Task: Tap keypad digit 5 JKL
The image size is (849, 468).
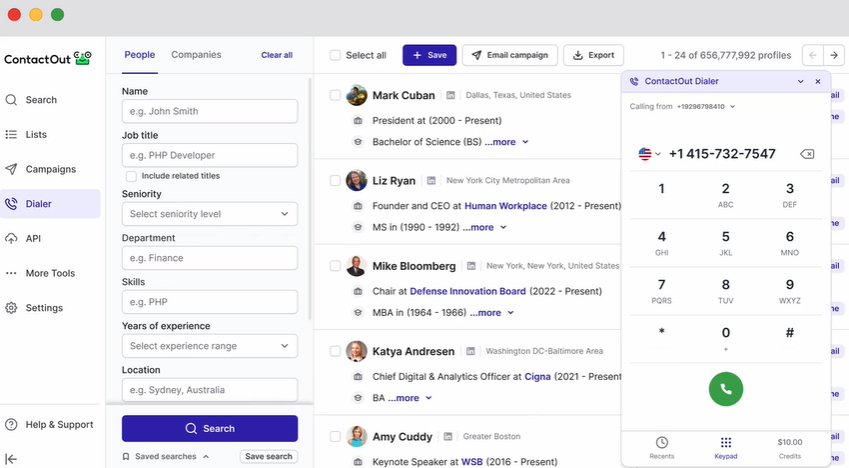Action: pyautogui.click(x=726, y=243)
